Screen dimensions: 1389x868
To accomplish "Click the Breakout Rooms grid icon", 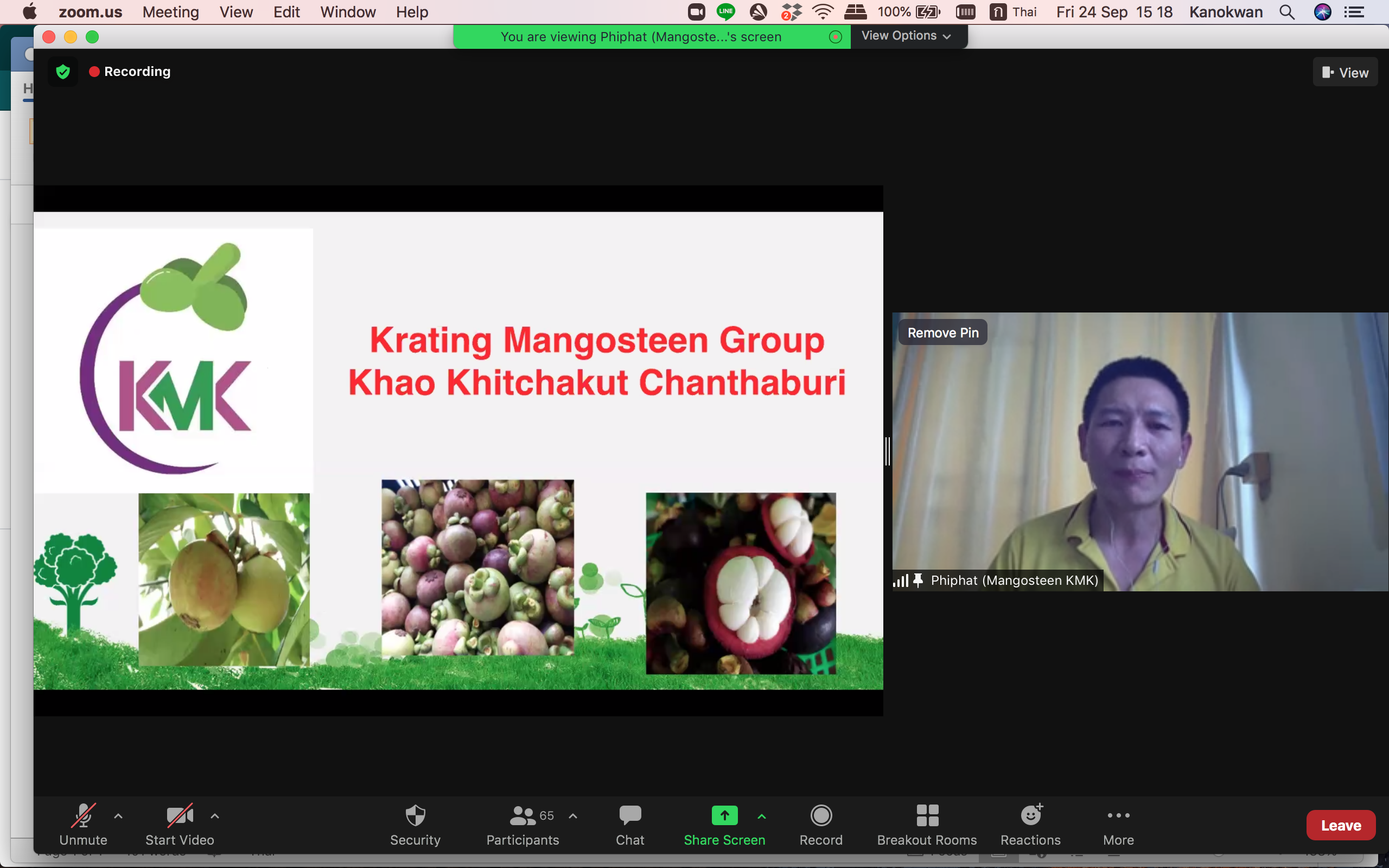I will click(x=927, y=816).
